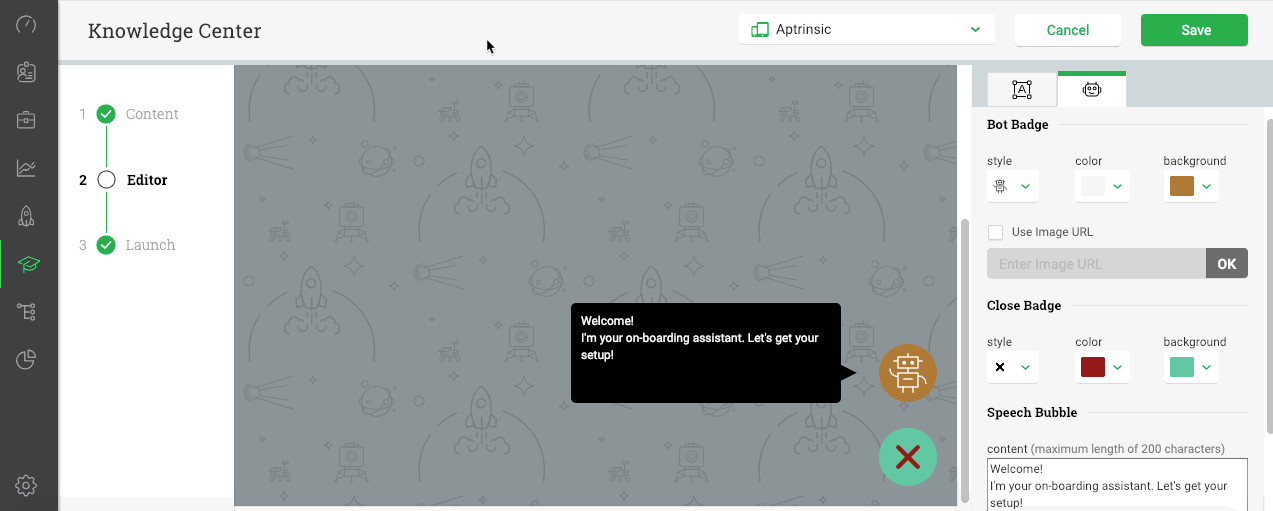Click the green Save button

point(1194,30)
